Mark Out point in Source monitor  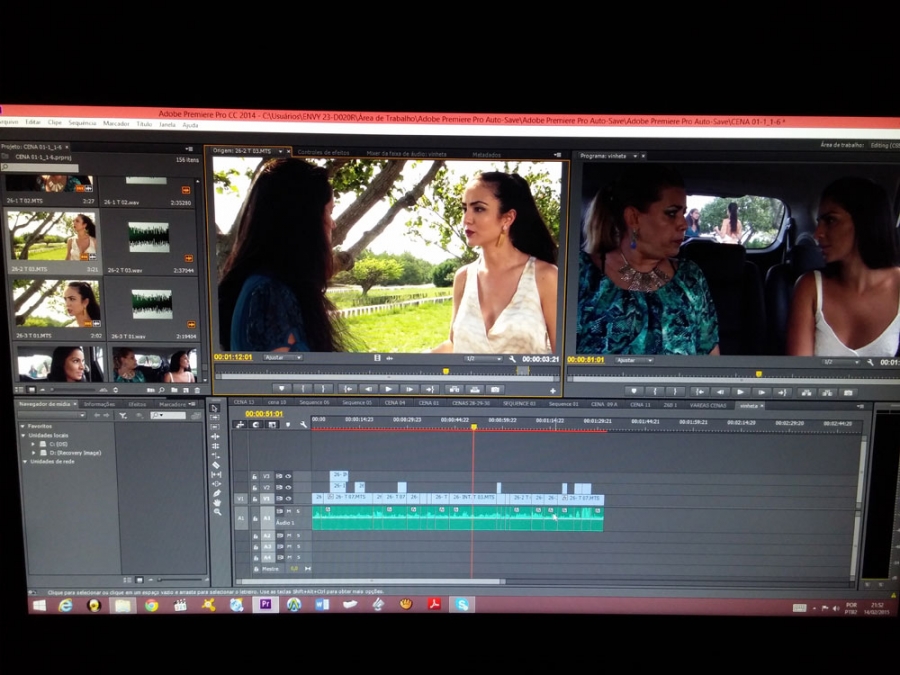click(323, 389)
